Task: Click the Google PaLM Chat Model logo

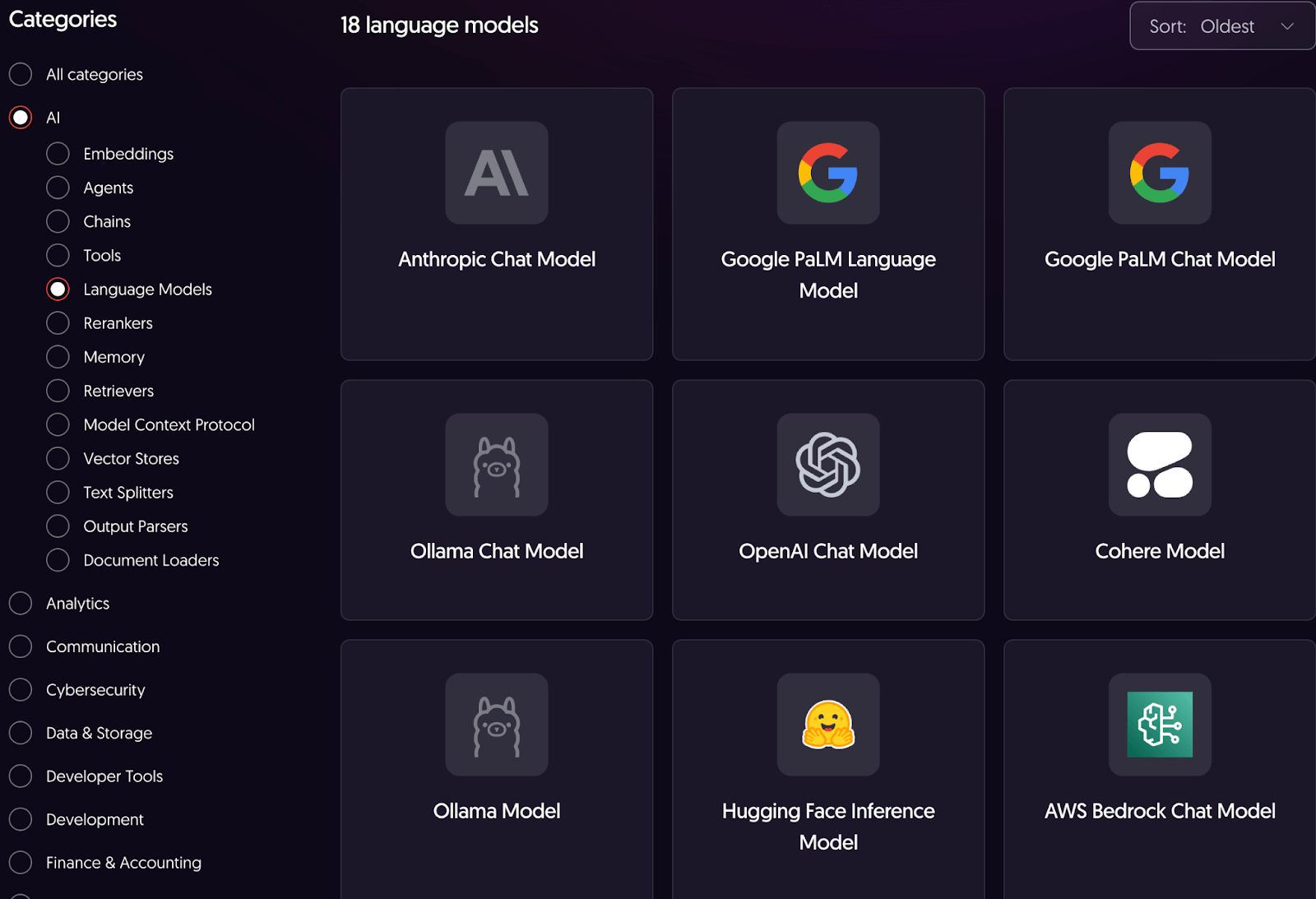Action: click(x=1159, y=173)
